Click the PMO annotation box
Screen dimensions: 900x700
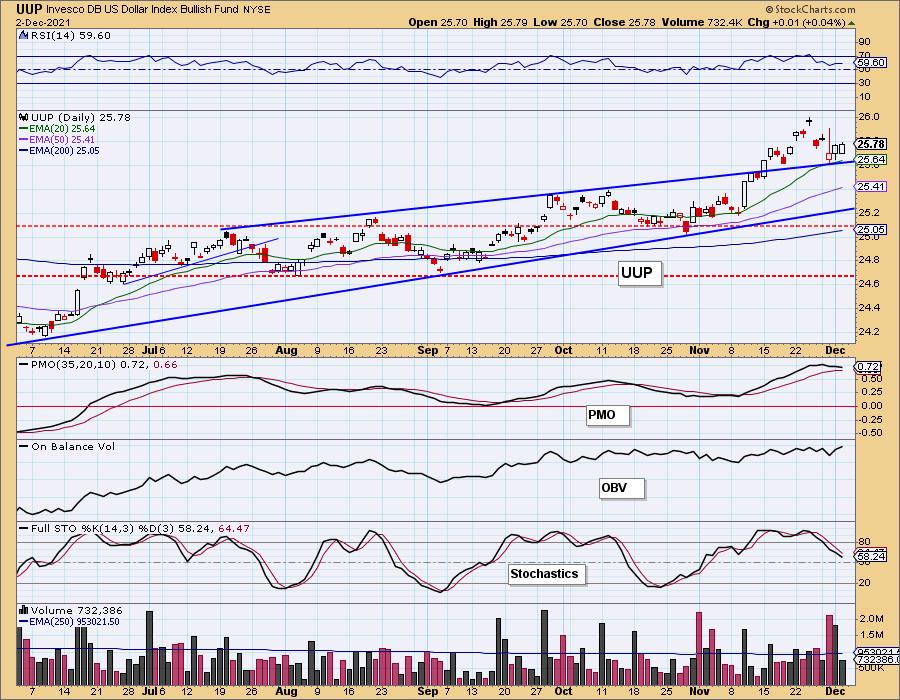(607, 415)
